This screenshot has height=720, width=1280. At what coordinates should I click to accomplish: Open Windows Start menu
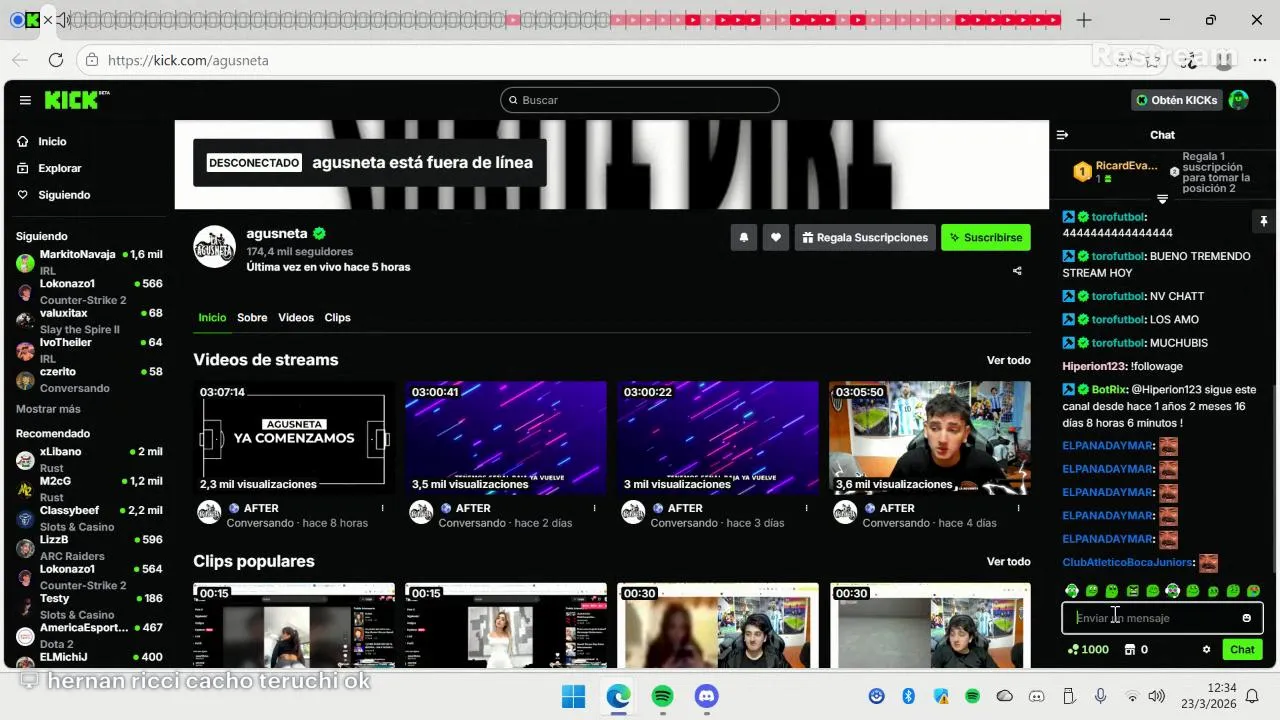tap(573, 696)
